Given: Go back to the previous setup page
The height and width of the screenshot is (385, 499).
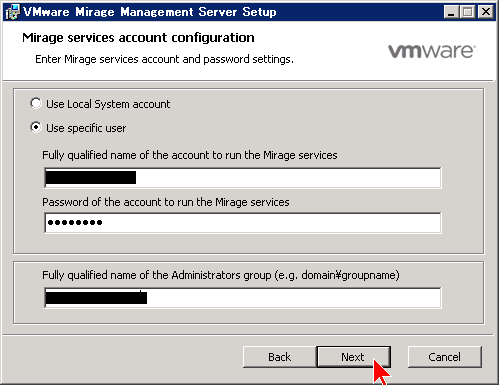Looking at the screenshot, I should tap(279, 357).
